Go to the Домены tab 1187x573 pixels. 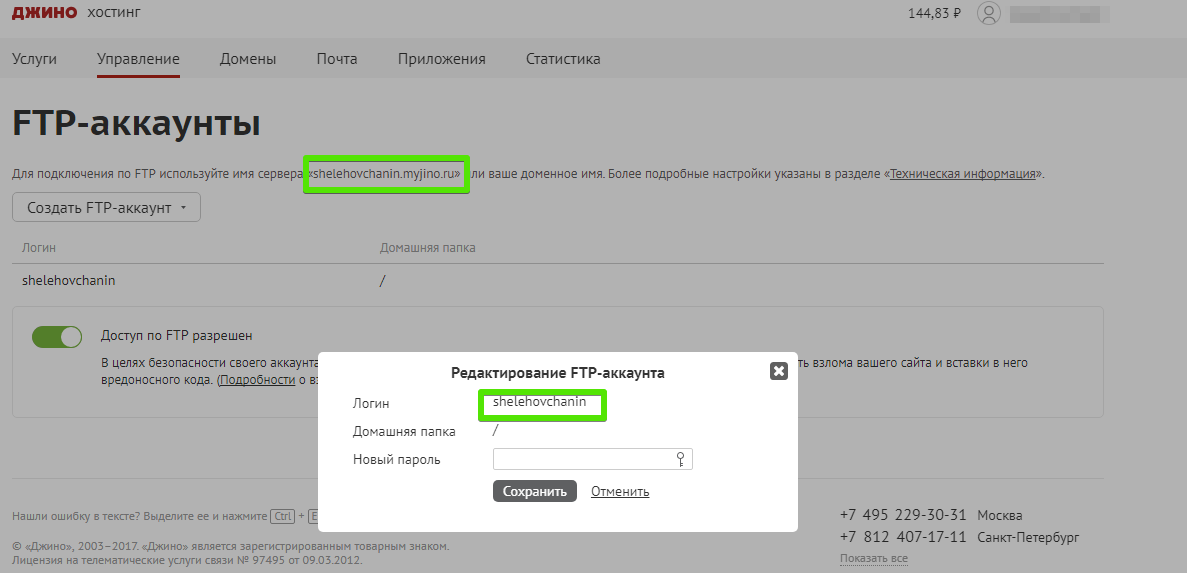click(248, 59)
